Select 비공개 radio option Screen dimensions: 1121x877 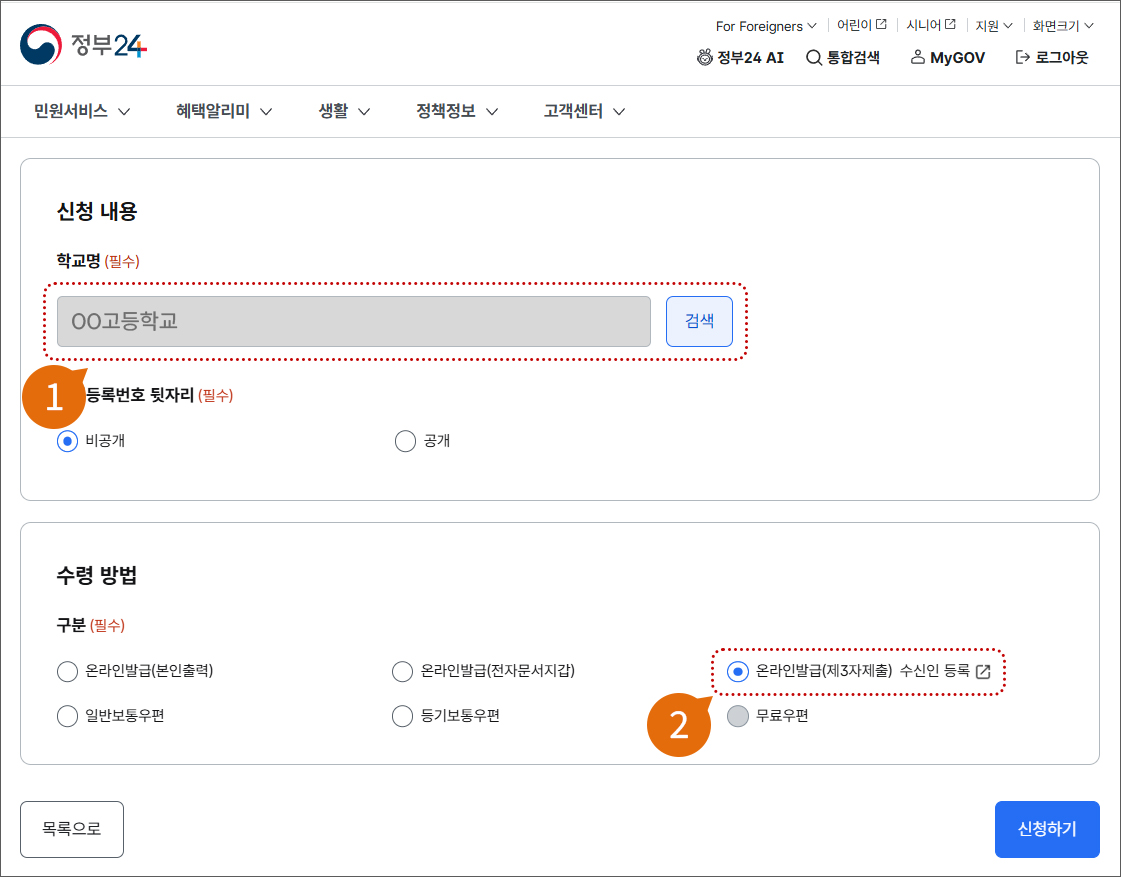click(x=67, y=441)
